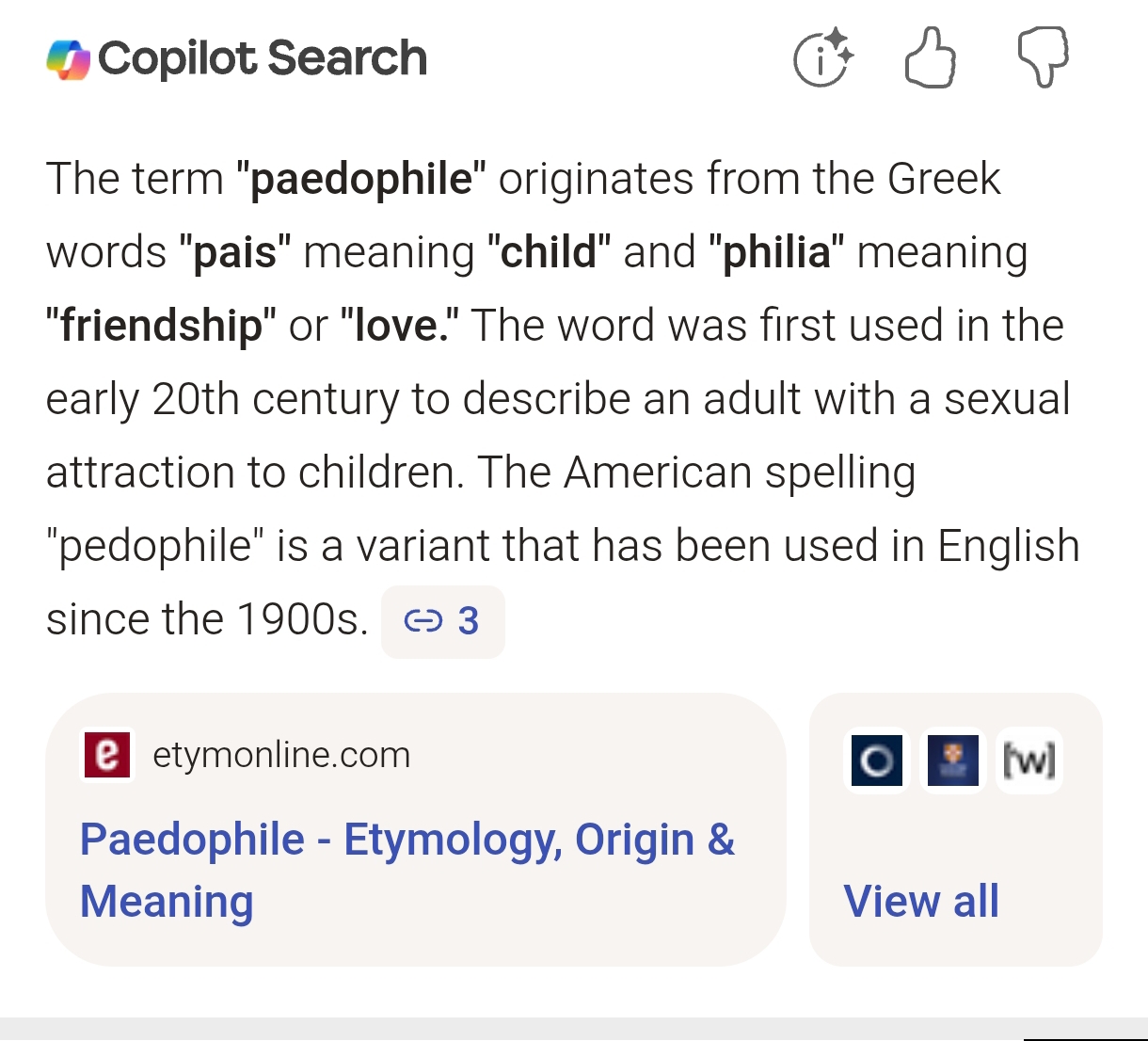Open the AI info sparkle icon

(x=823, y=58)
